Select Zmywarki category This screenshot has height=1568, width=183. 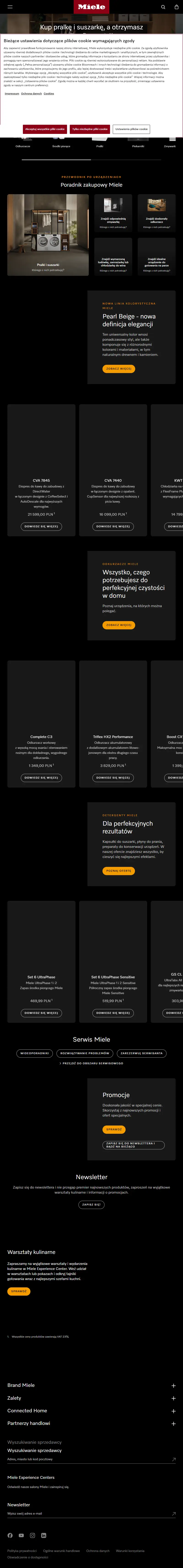pyautogui.click(x=170, y=146)
